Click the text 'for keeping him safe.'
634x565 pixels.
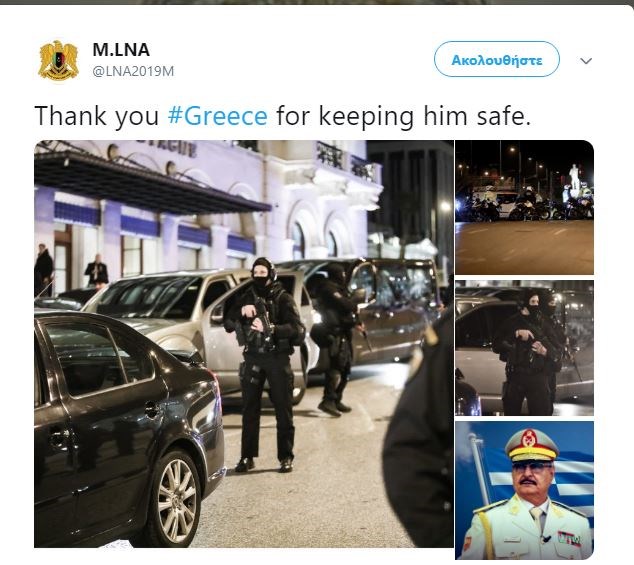pyautogui.click(x=403, y=116)
